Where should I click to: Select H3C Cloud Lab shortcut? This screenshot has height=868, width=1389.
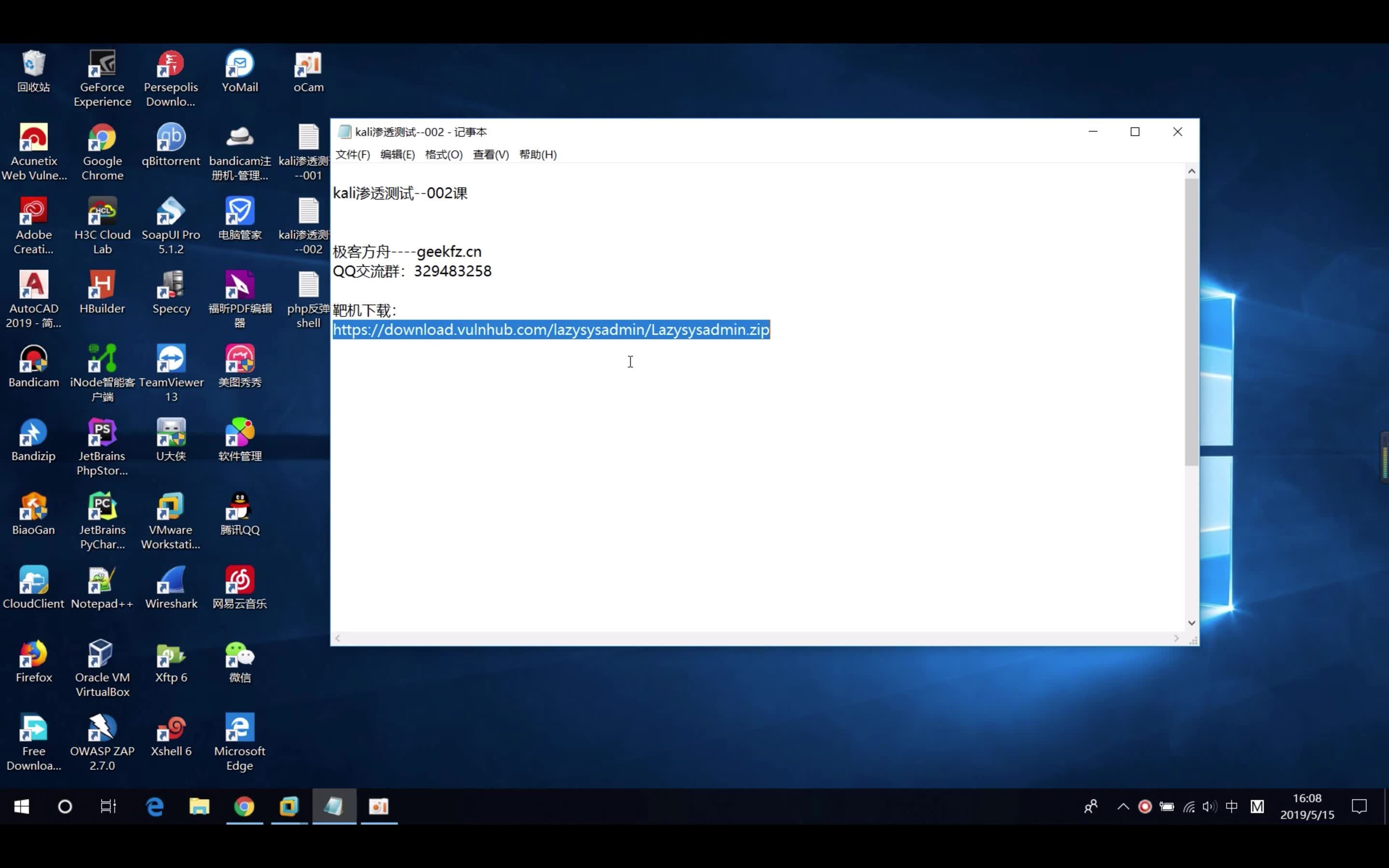coord(102,226)
